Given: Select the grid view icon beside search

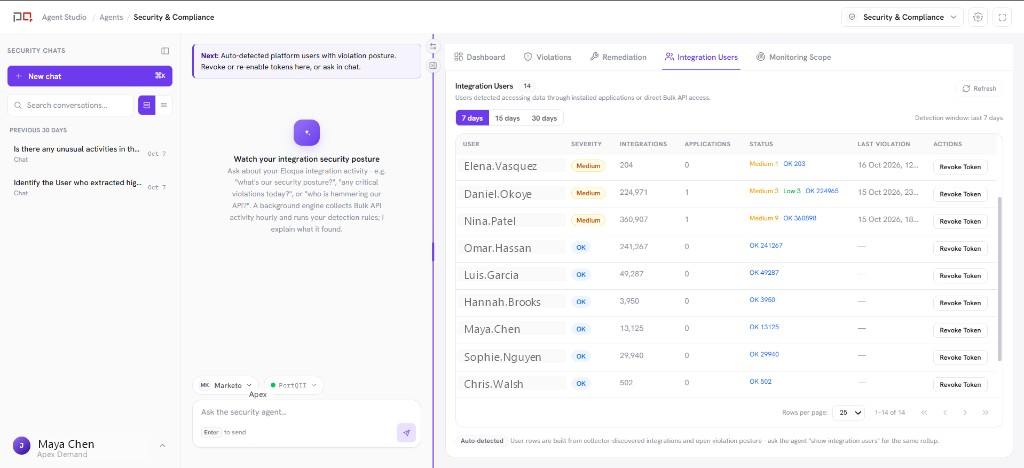Looking at the screenshot, I should pos(146,105).
